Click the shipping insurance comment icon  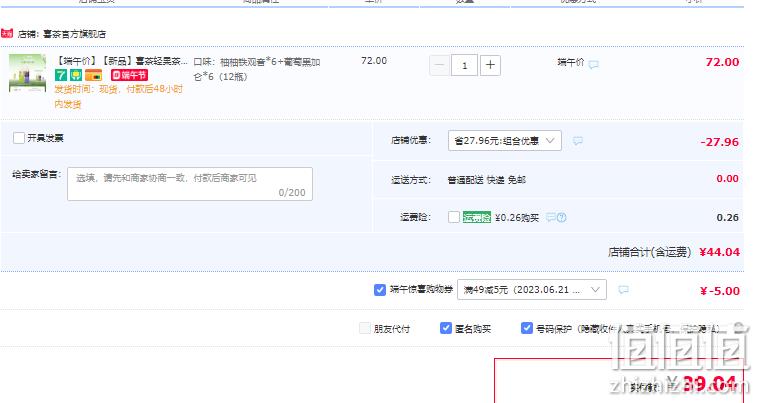(550, 217)
